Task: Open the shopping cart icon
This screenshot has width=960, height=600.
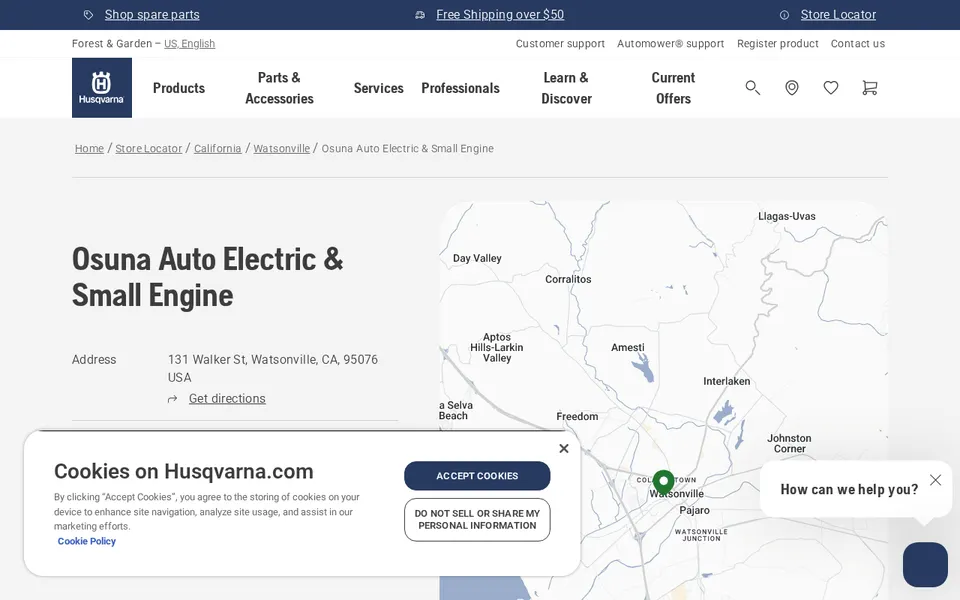Action: (869, 88)
